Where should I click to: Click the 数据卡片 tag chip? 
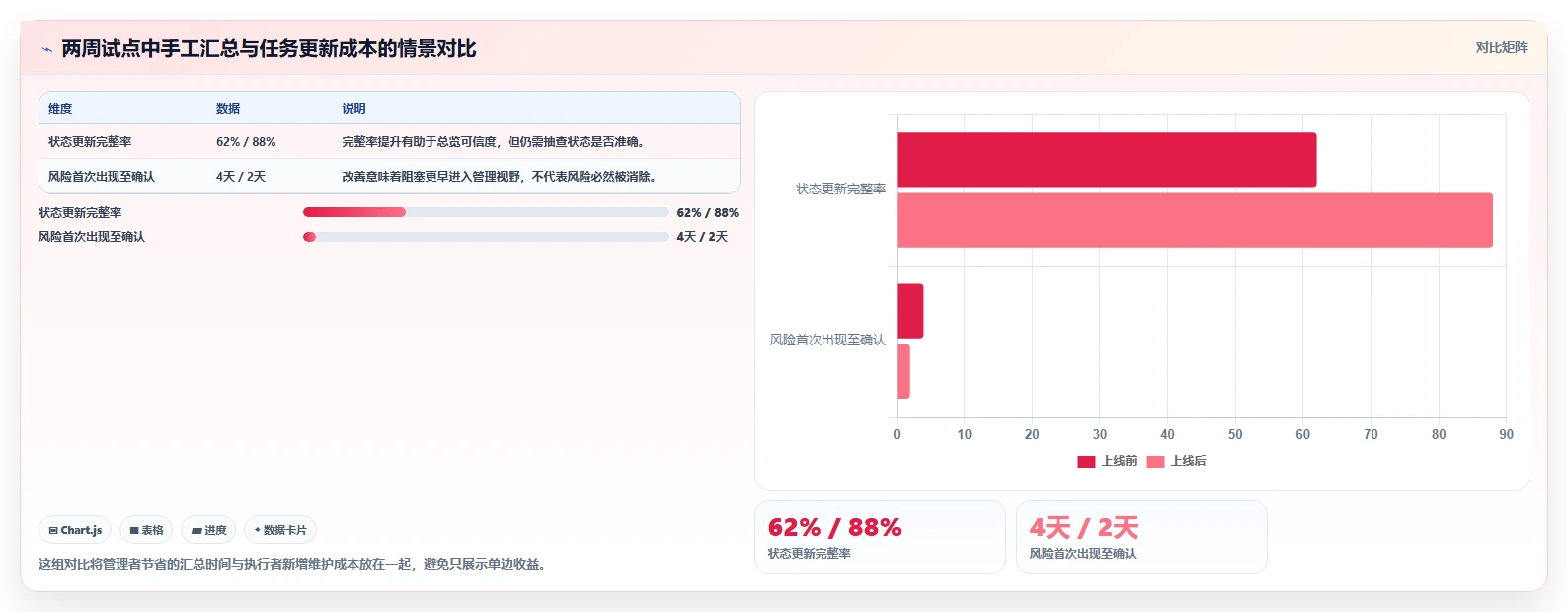[x=280, y=530]
